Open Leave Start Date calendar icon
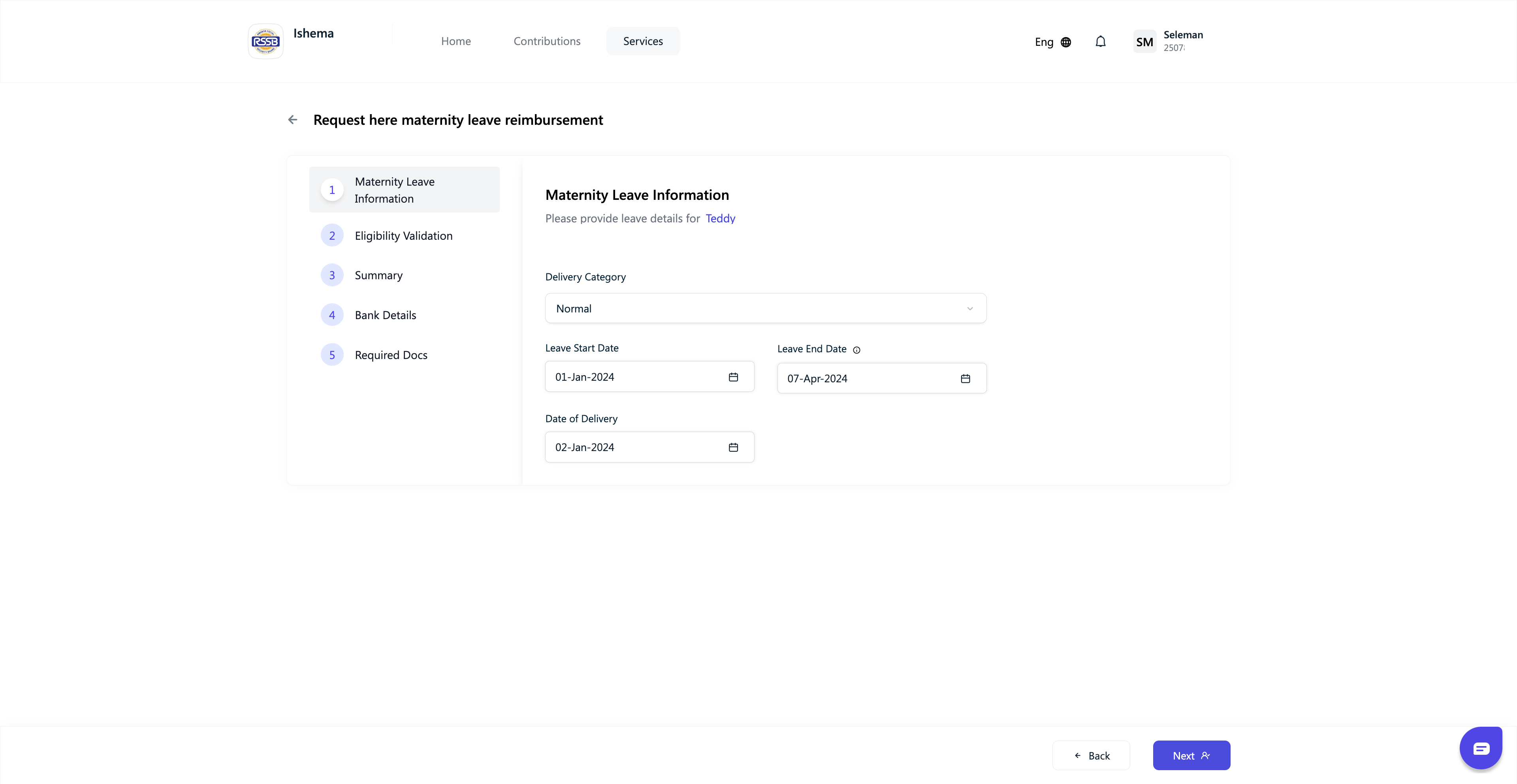 coord(733,377)
